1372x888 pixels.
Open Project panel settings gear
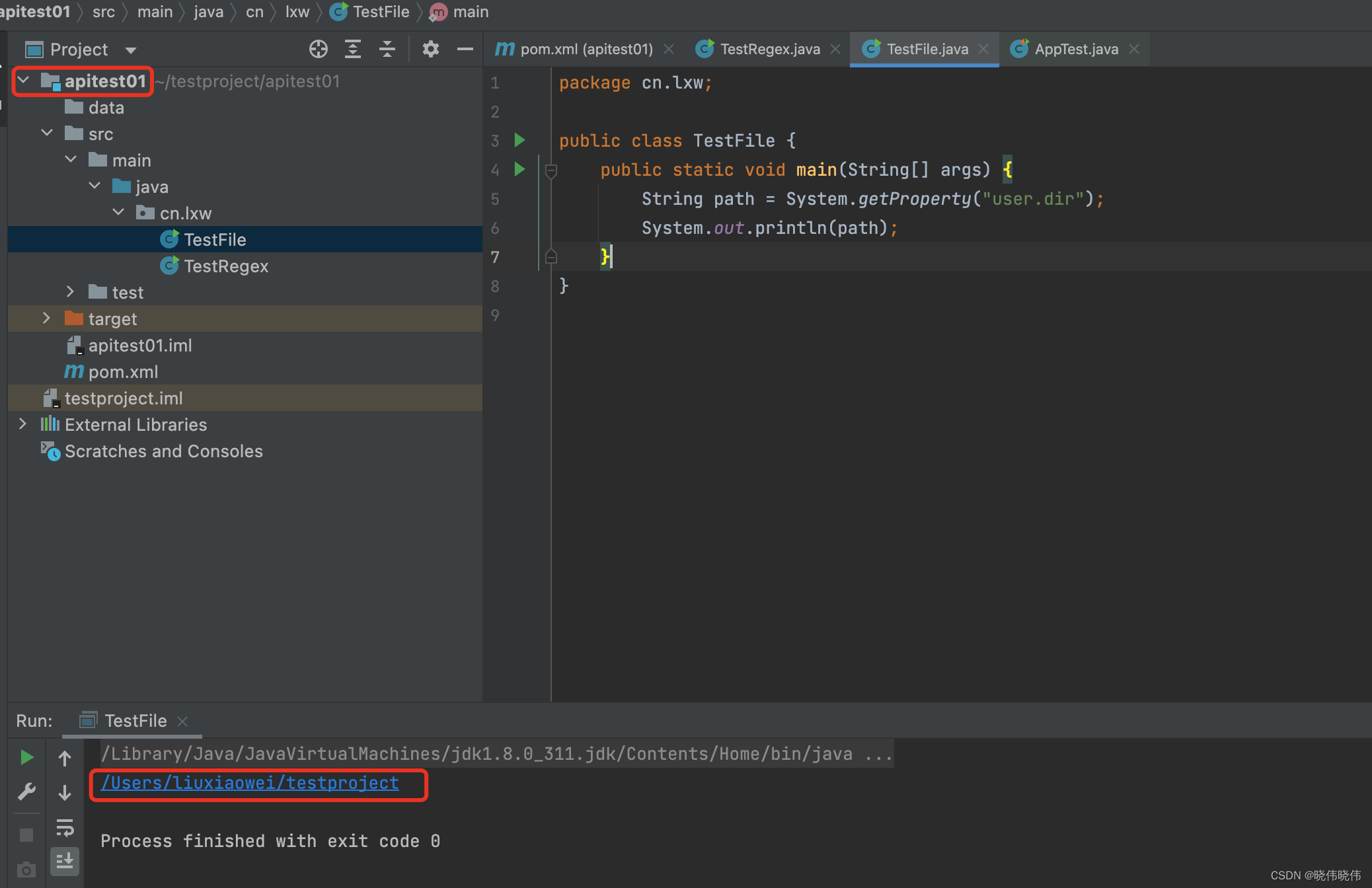(x=431, y=49)
